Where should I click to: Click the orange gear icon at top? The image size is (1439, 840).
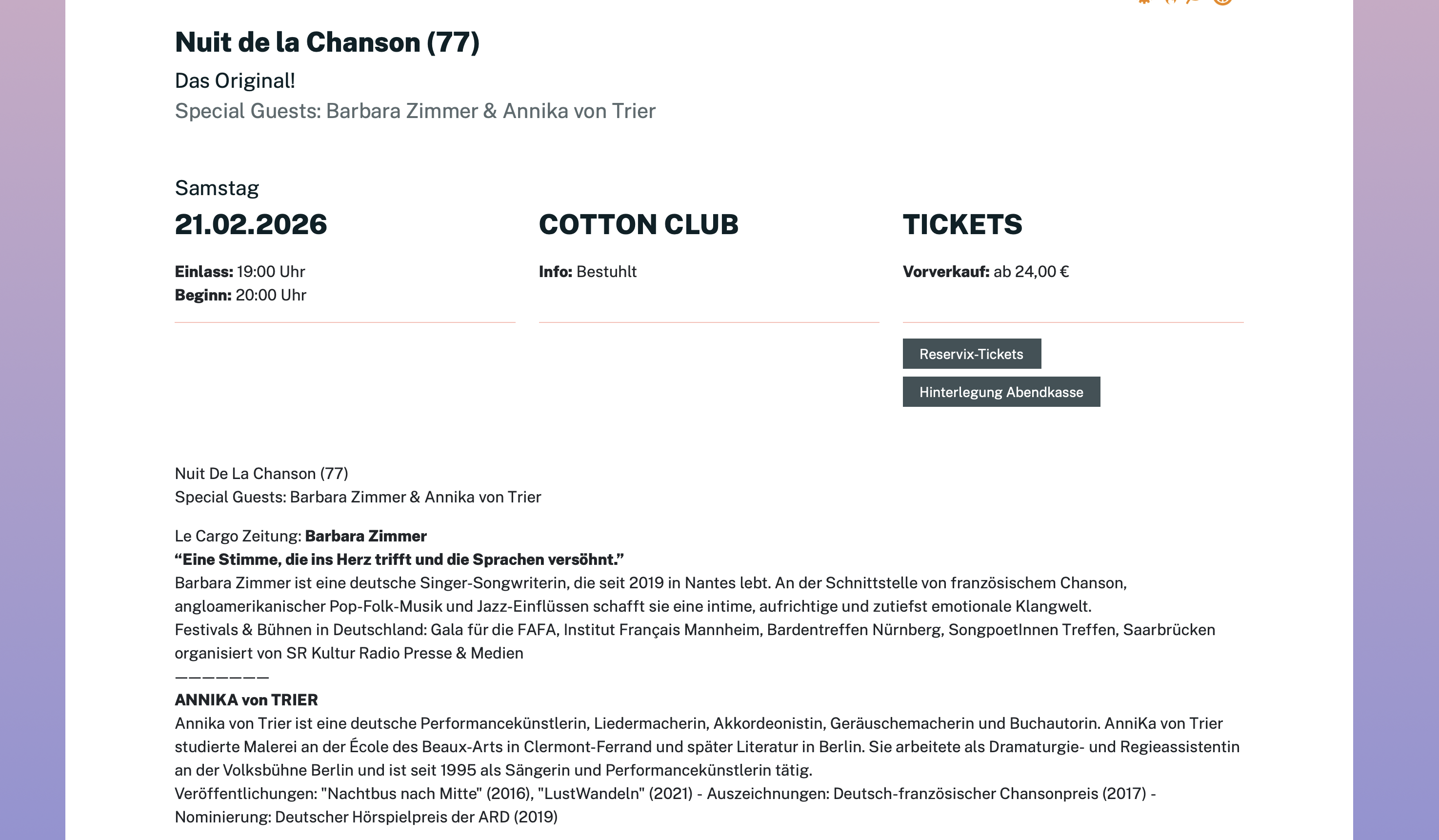1144,2
